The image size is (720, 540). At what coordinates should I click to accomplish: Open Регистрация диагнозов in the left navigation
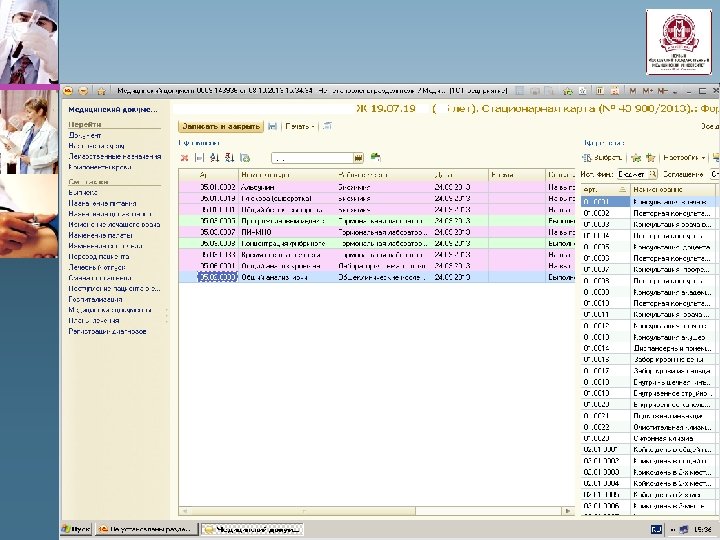click(107, 331)
